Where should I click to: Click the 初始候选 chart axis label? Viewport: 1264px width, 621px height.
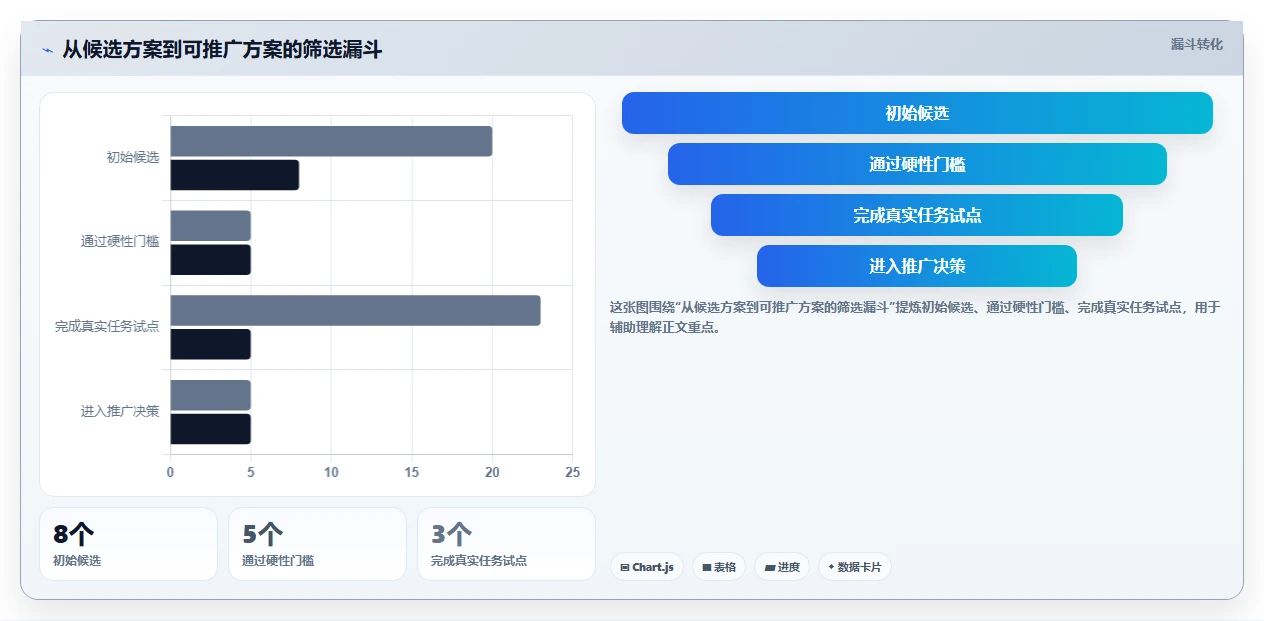pyautogui.click(x=133, y=158)
